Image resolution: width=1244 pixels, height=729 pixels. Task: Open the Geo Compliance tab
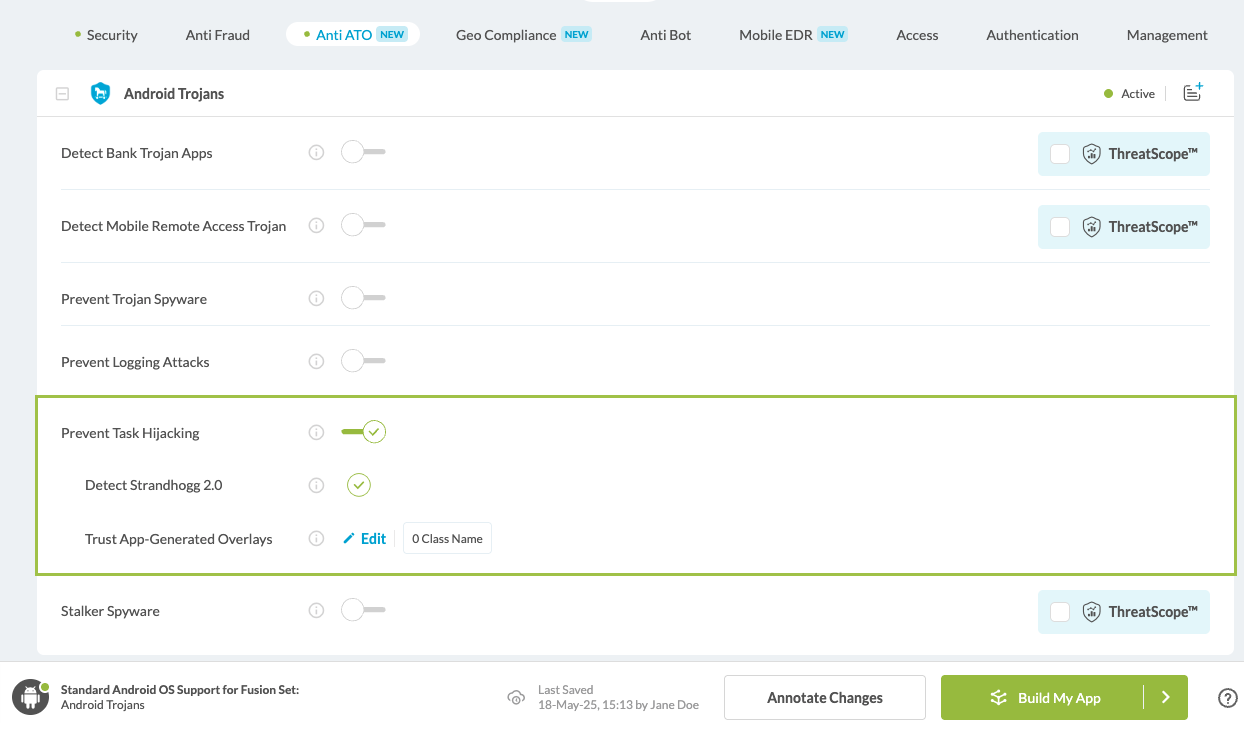506,35
